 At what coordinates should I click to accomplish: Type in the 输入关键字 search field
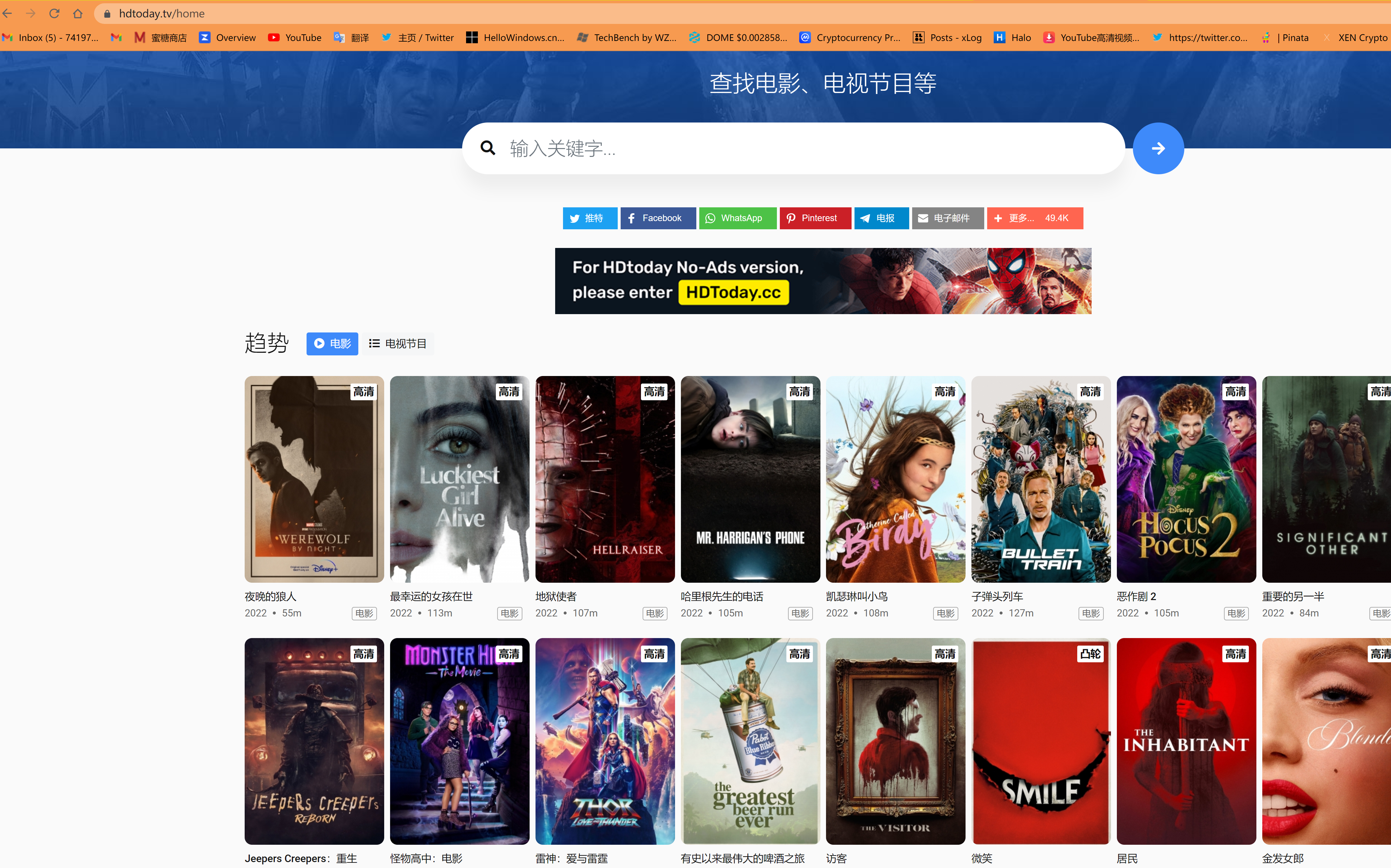click(x=804, y=148)
